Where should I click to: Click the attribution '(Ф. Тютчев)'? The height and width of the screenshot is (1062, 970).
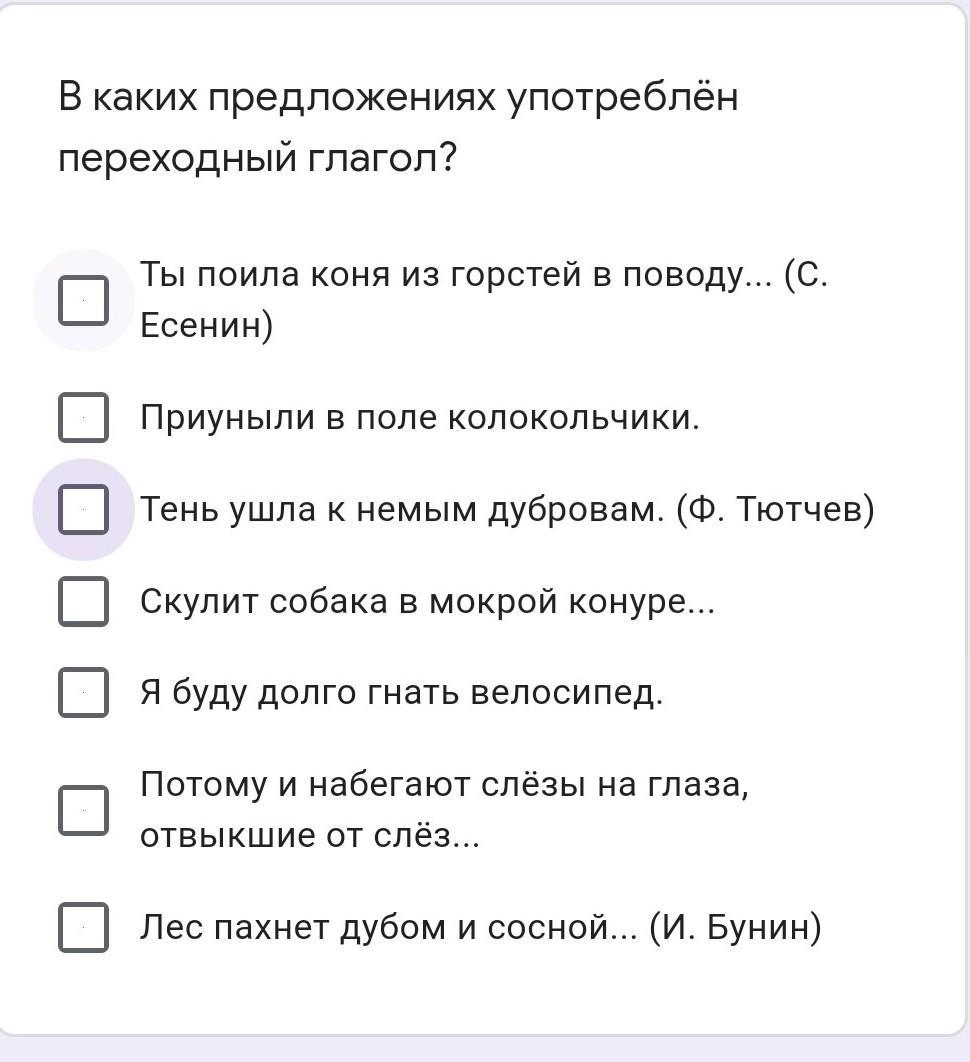click(x=776, y=509)
